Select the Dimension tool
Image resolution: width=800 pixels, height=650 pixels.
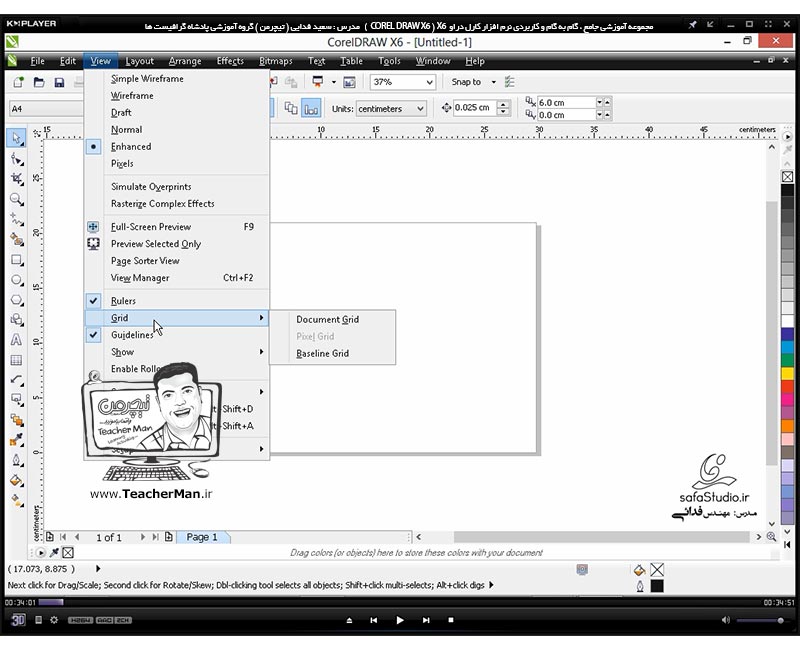coord(16,380)
